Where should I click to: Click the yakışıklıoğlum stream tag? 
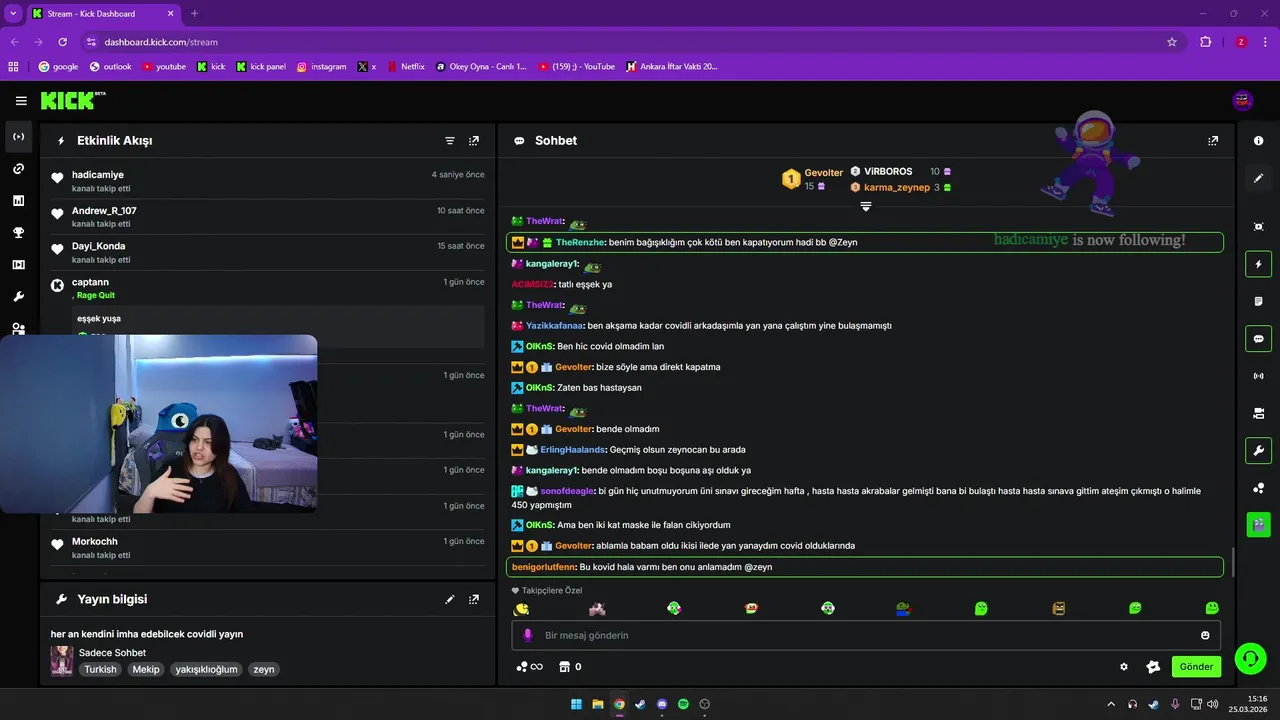coord(206,669)
